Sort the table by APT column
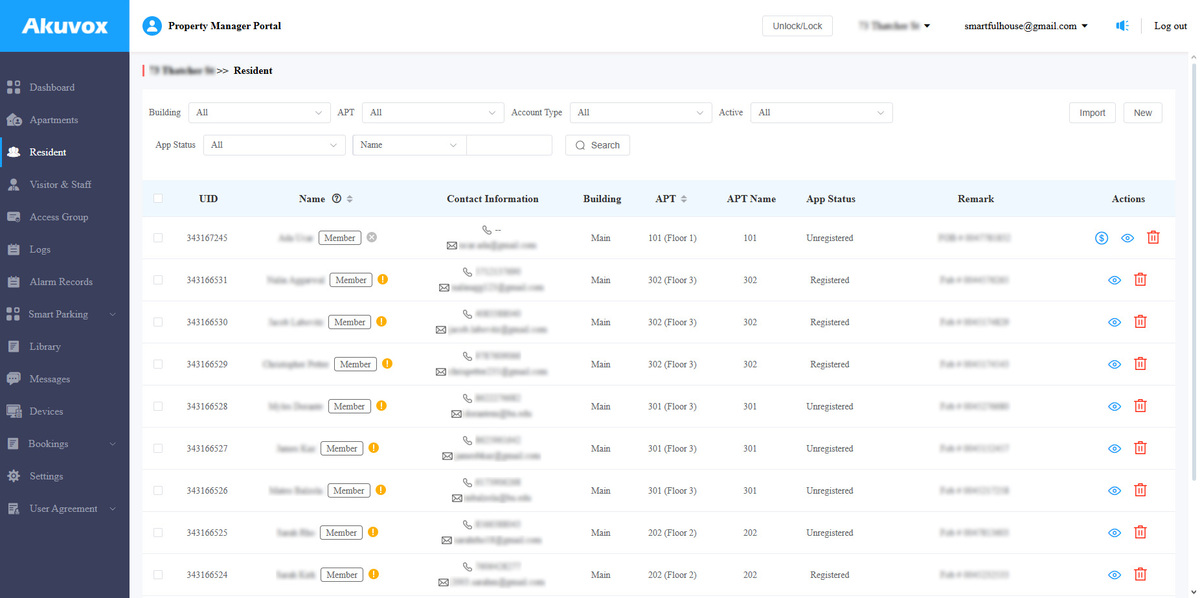1200x598 pixels. pyautogui.click(x=684, y=199)
